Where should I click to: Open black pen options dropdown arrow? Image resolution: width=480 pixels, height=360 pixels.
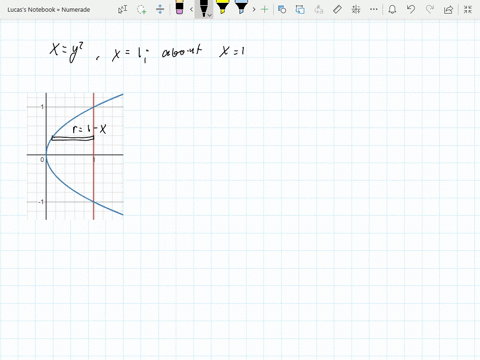click(209, 15)
